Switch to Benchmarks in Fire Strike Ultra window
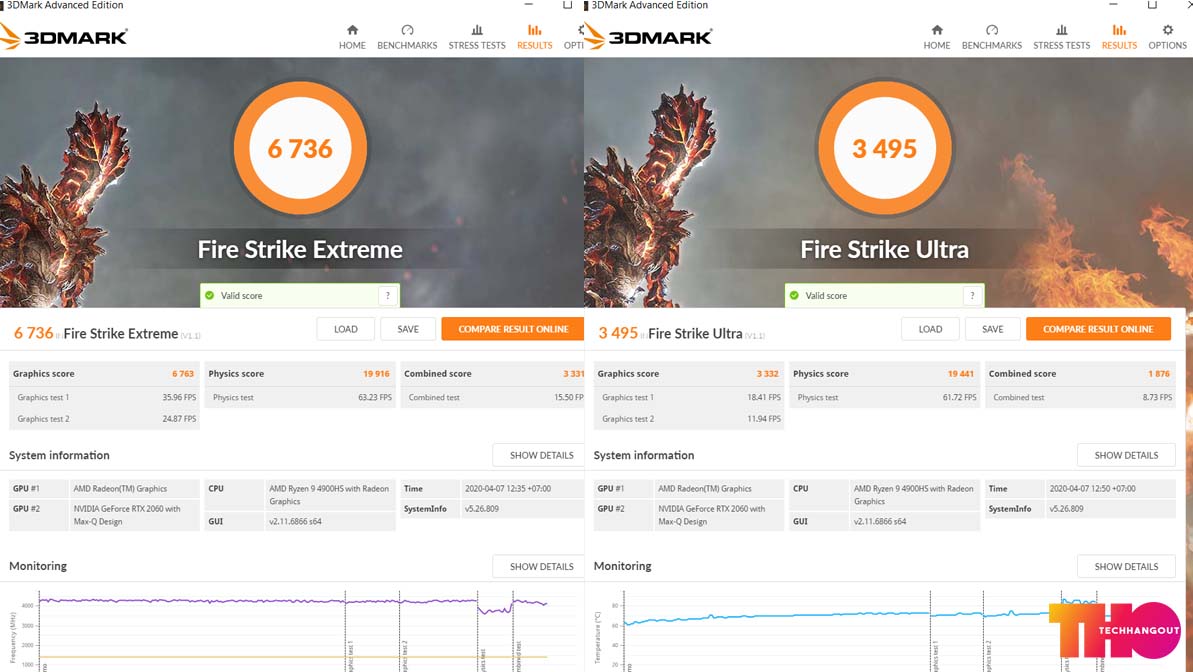The height and width of the screenshot is (672, 1193). (991, 37)
